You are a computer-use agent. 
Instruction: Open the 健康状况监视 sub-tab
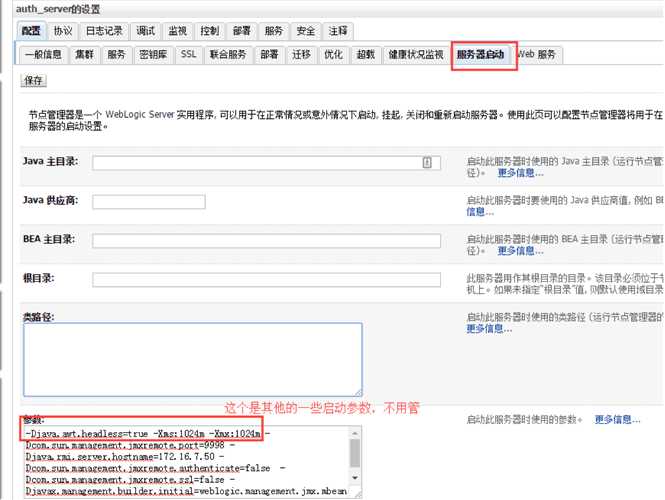tap(416, 55)
